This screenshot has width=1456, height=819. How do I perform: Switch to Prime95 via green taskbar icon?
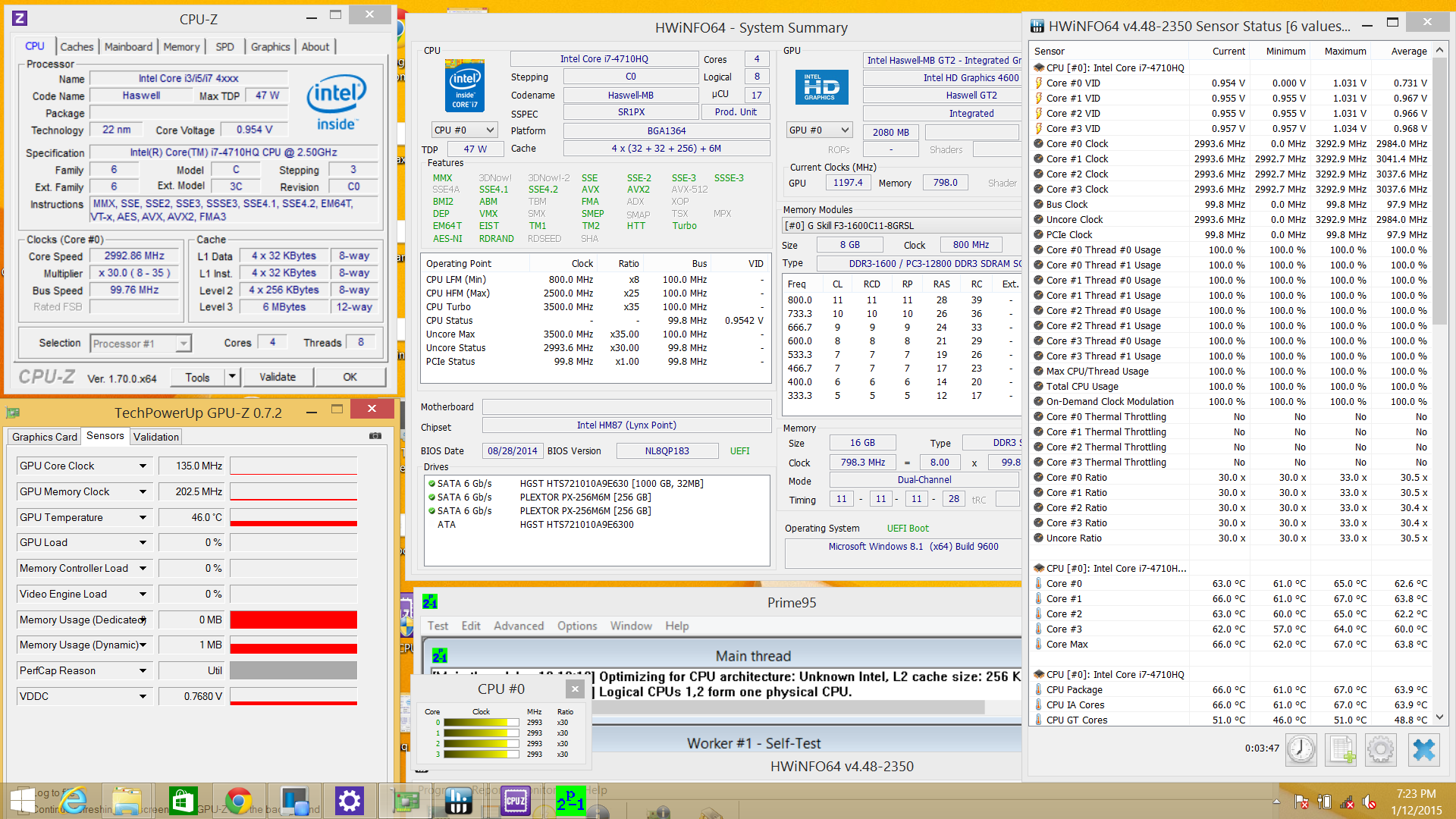click(x=570, y=801)
